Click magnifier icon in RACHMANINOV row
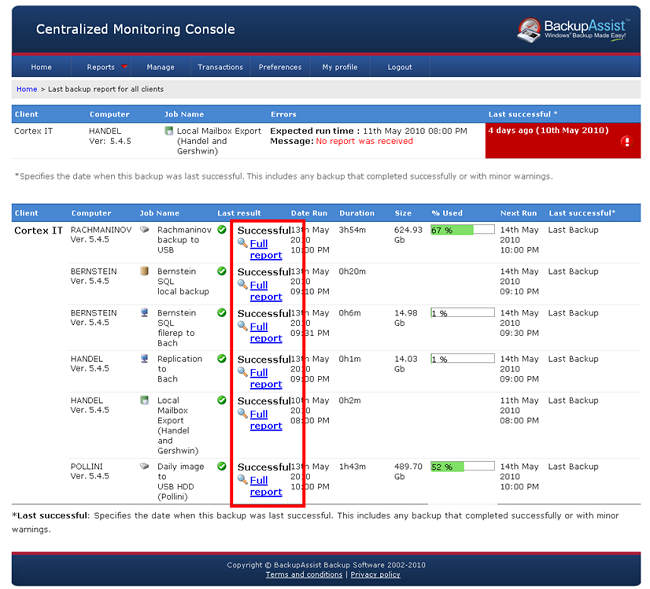Viewport: 650px width, 589px height. 243,243
